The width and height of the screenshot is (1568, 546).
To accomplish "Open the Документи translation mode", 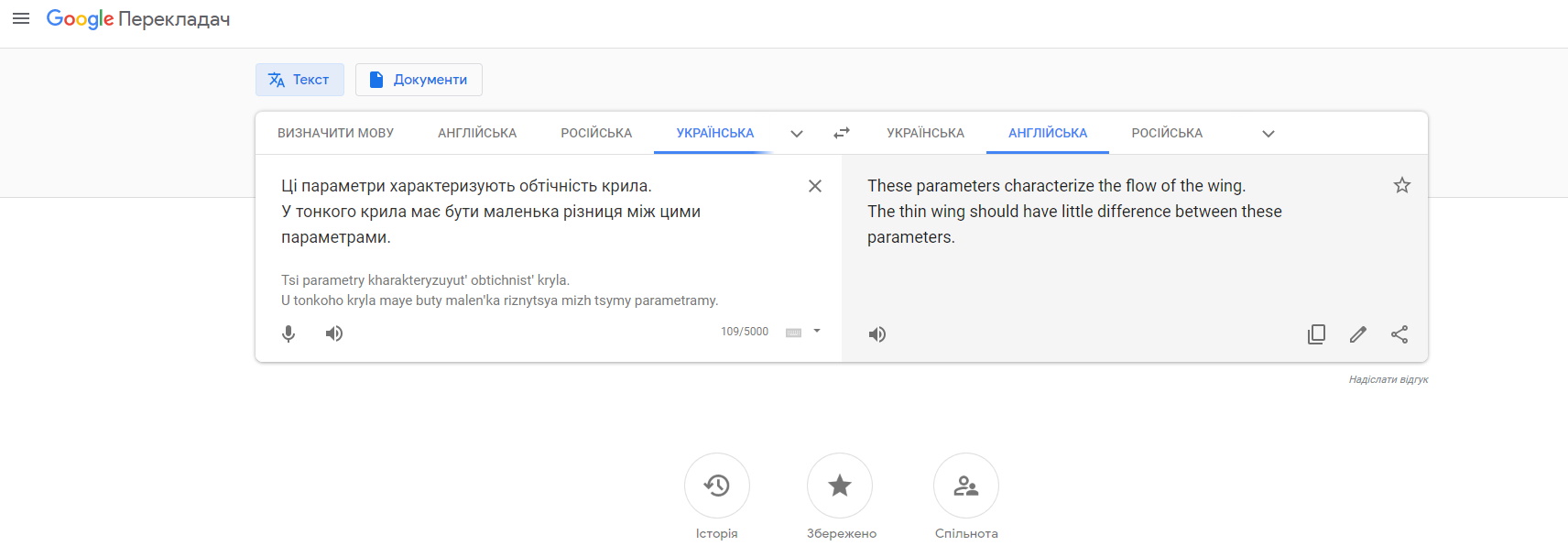I will point(419,80).
